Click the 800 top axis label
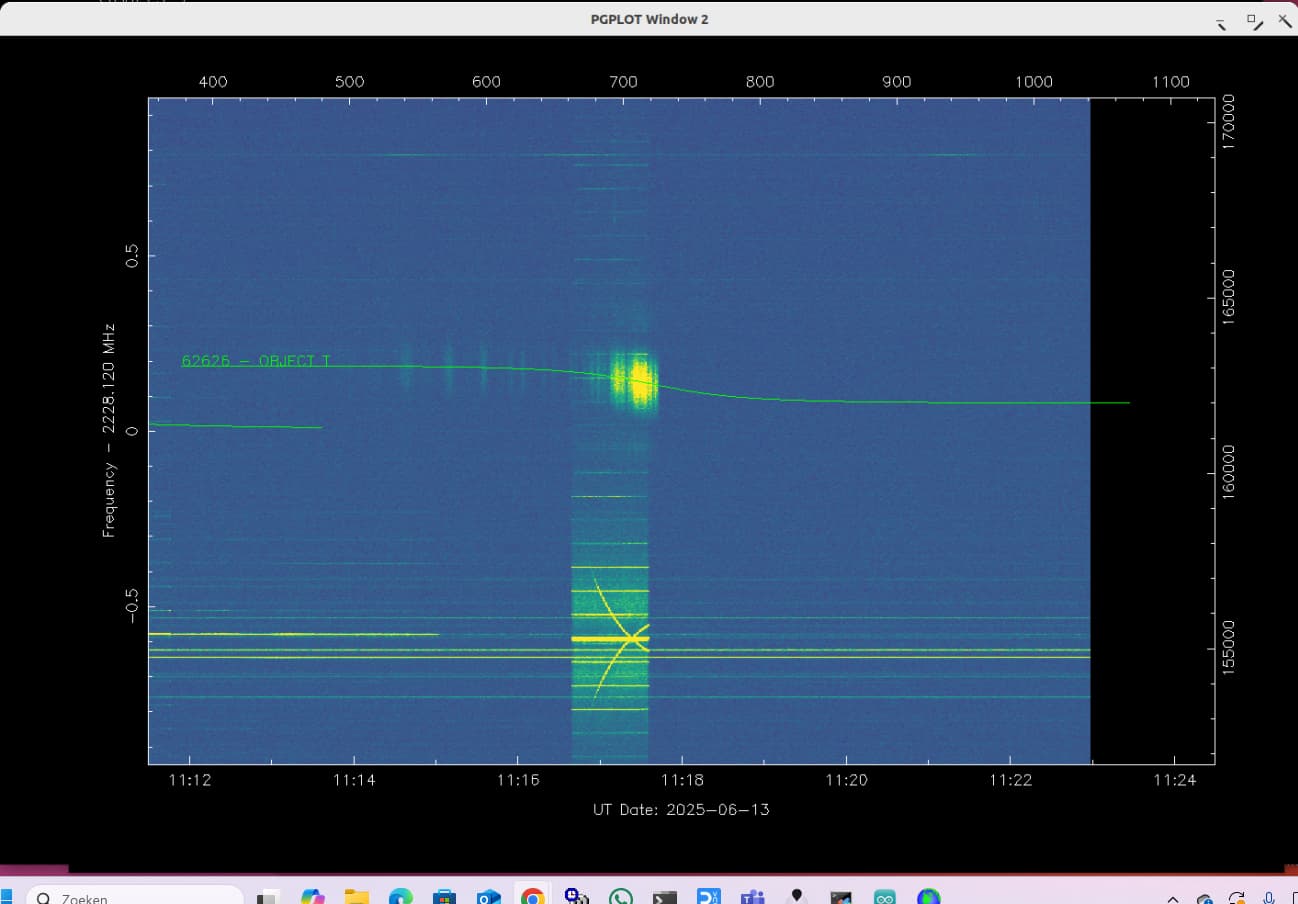The image size is (1298, 904). [760, 82]
